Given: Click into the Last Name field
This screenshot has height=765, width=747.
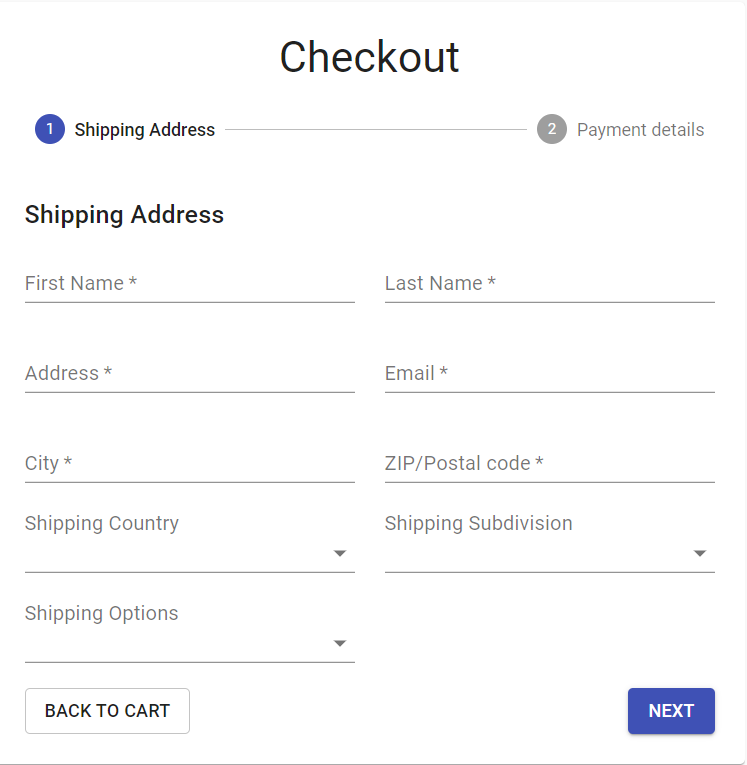Looking at the screenshot, I should click(x=549, y=284).
